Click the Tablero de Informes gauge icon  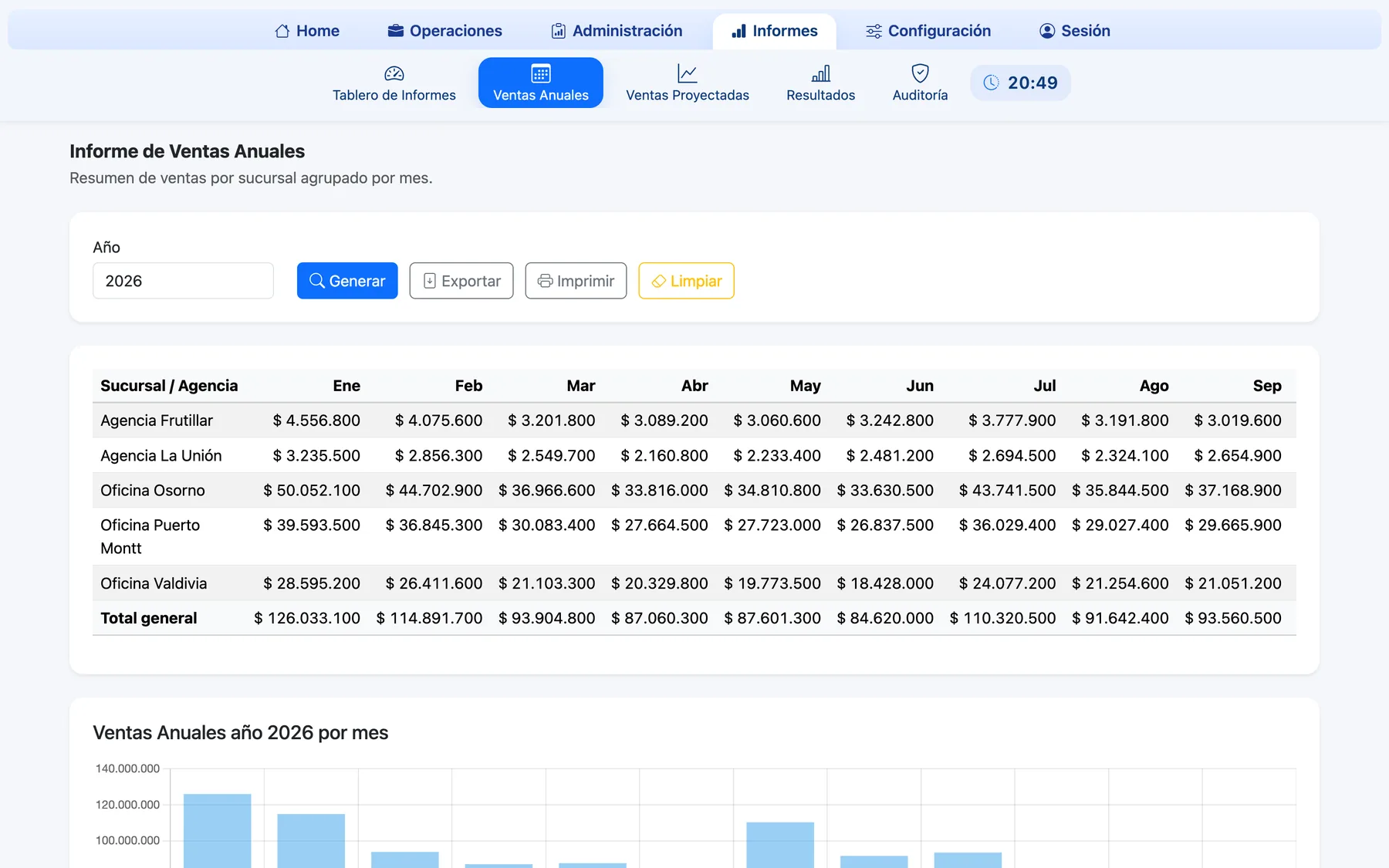pyautogui.click(x=394, y=73)
